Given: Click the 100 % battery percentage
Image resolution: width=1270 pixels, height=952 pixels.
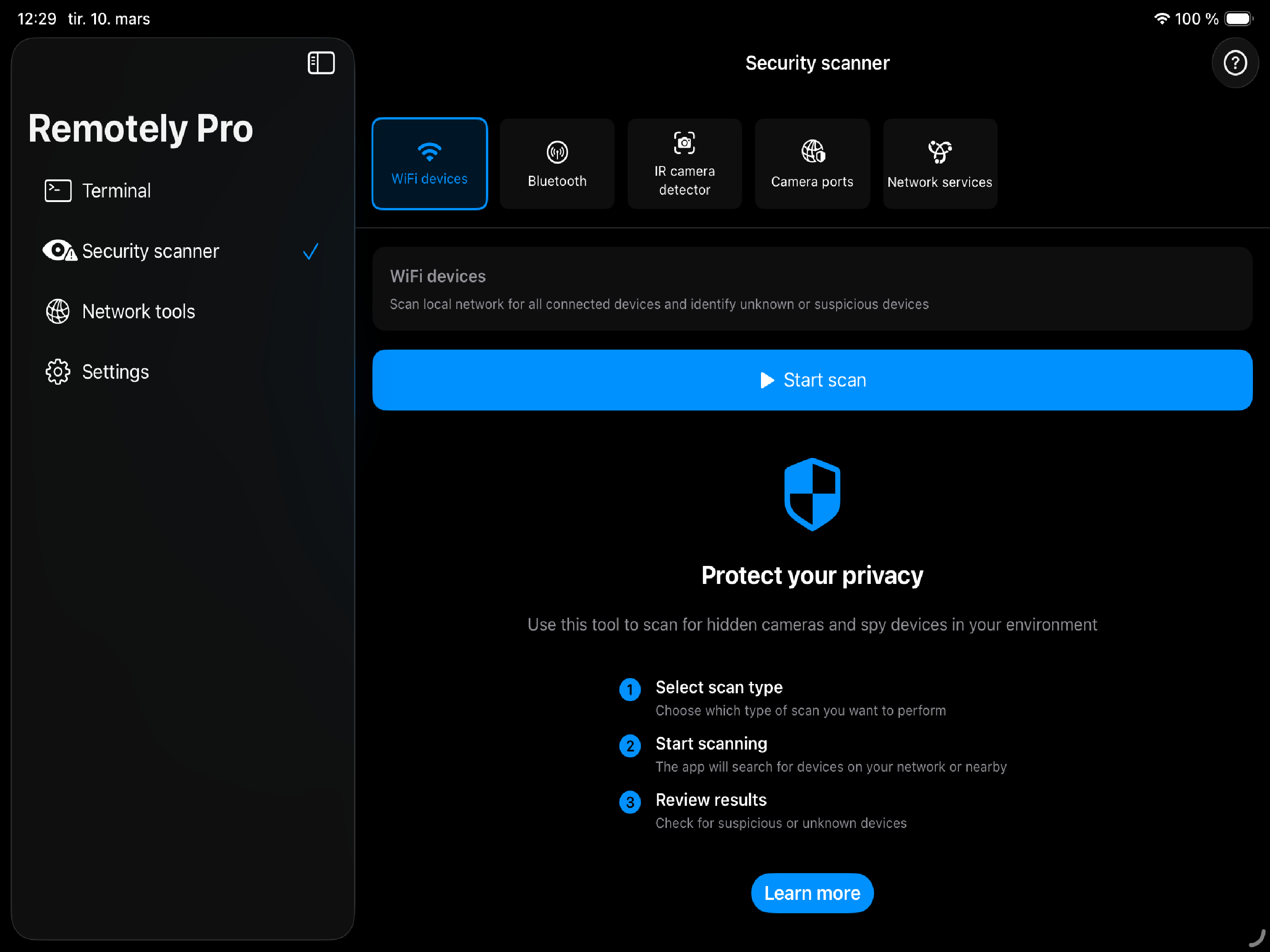Looking at the screenshot, I should click(1197, 19).
